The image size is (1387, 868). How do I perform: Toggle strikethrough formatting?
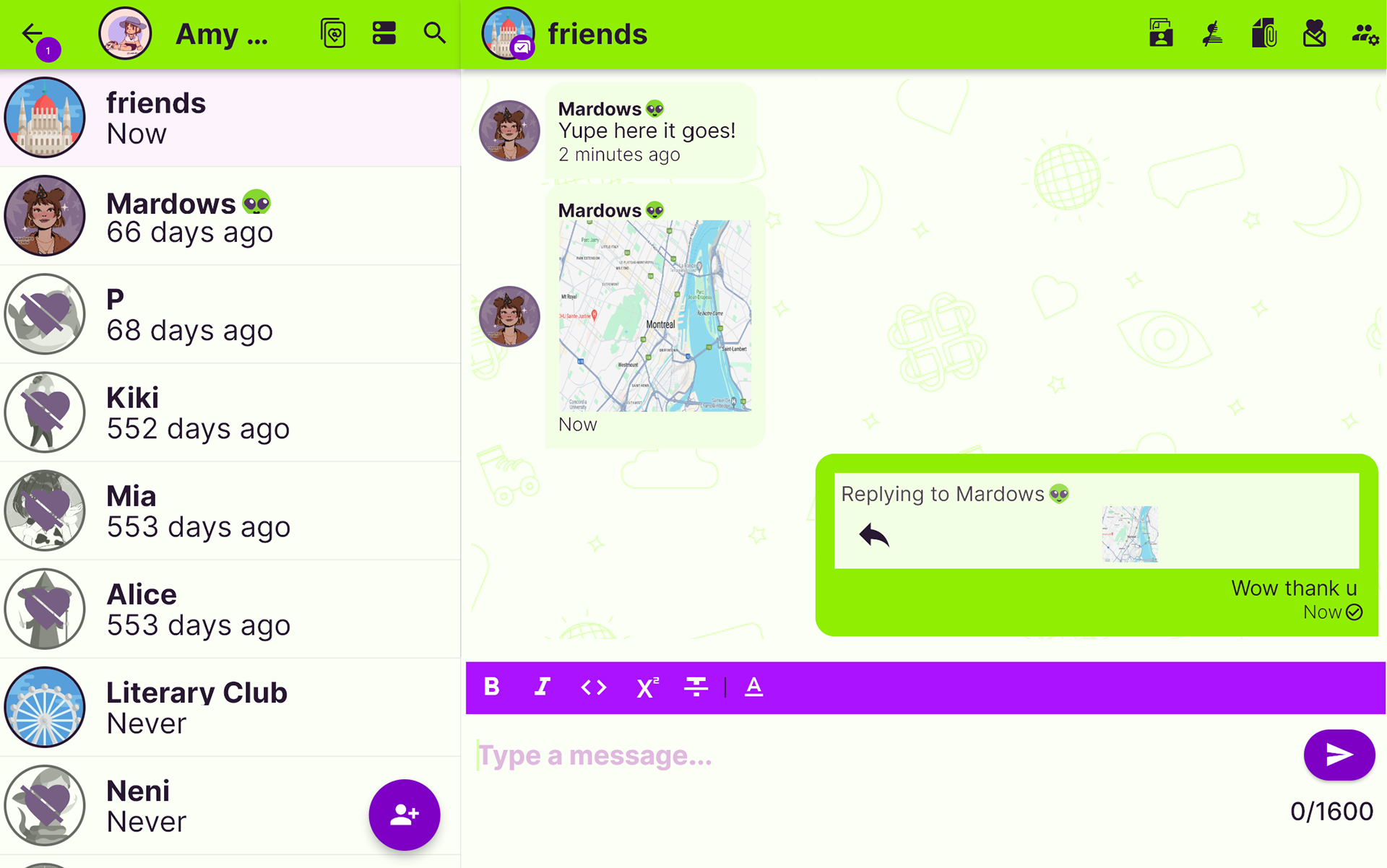coord(696,687)
